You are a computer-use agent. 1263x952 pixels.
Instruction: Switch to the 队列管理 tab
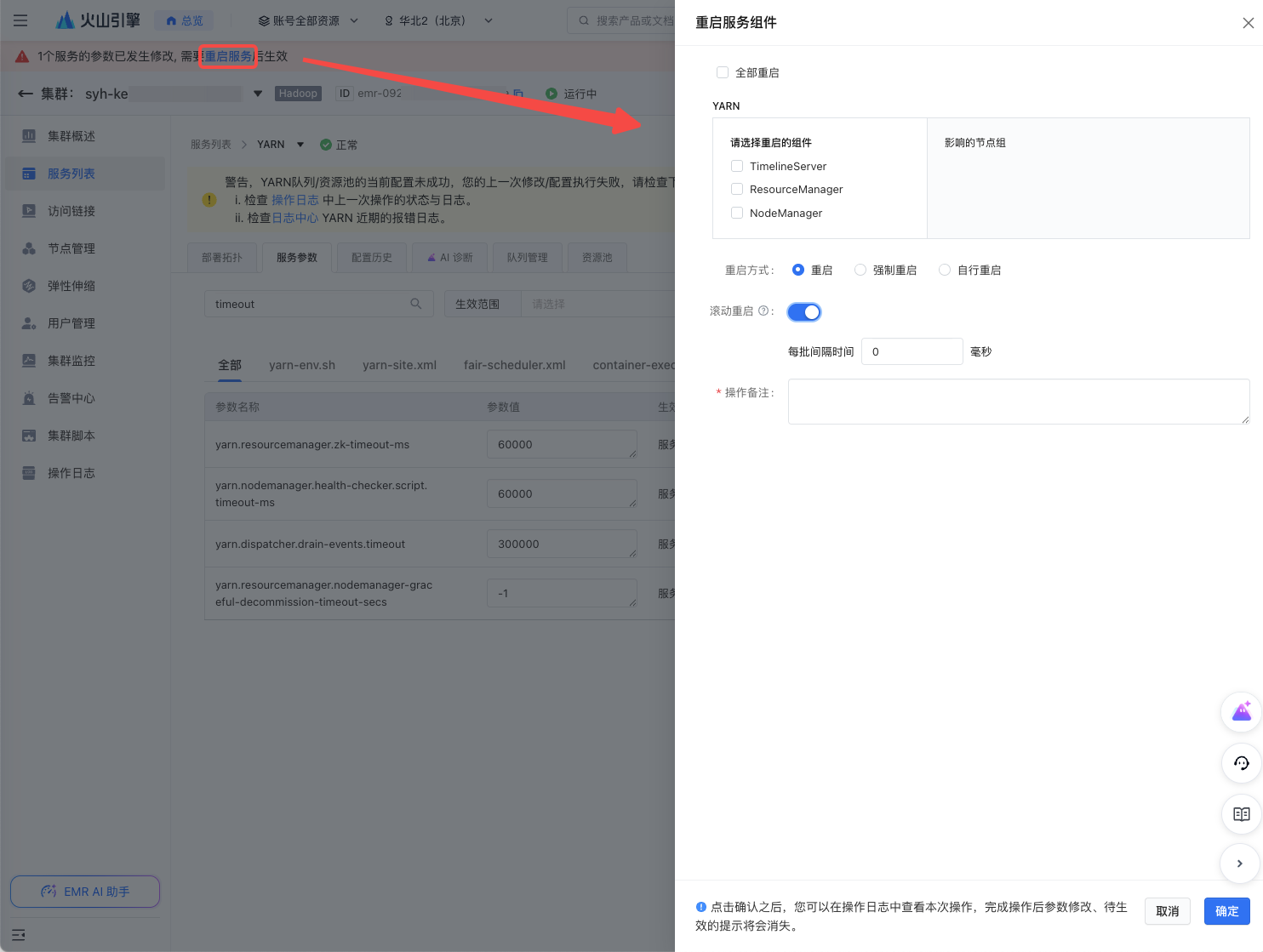(x=528, y=257)
